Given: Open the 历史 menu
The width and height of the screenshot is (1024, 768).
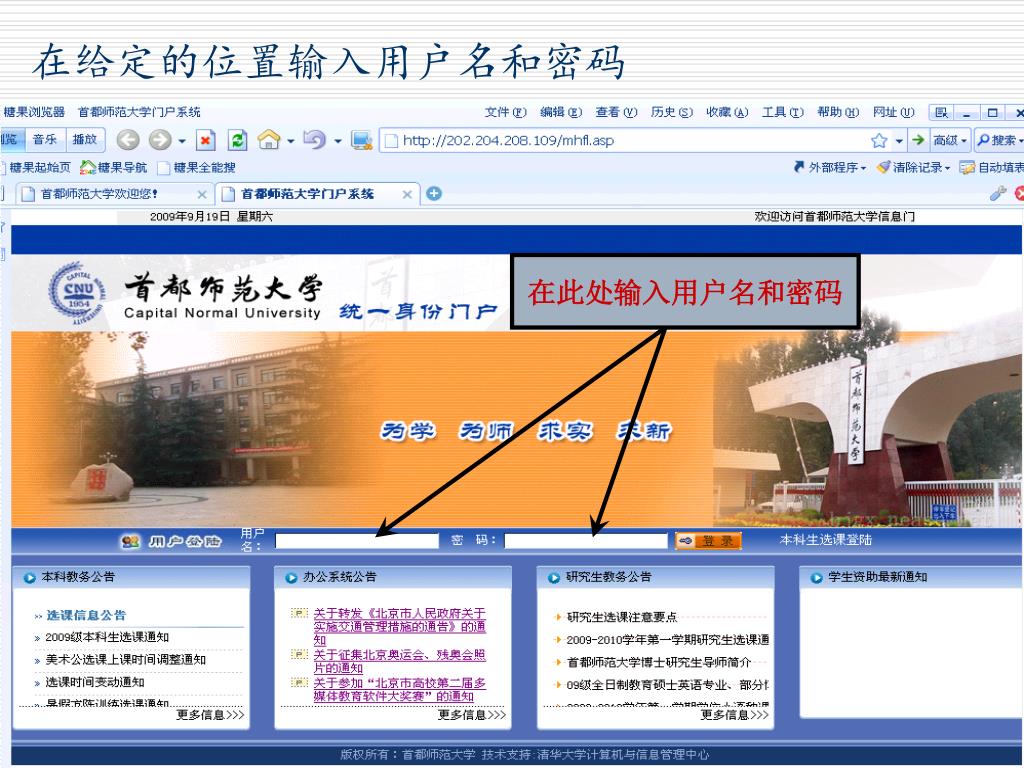Looking at the screenshot, I should click(x=671, y=112).
